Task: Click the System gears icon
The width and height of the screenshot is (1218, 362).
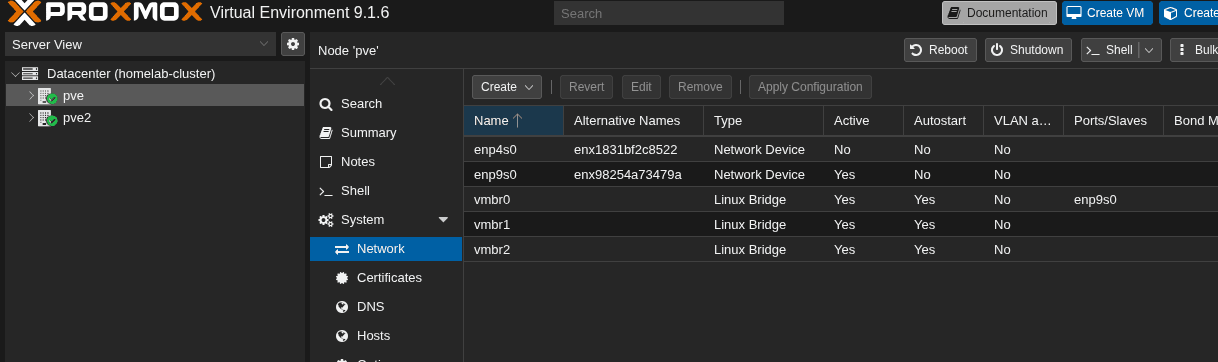Action: (326, 220)
